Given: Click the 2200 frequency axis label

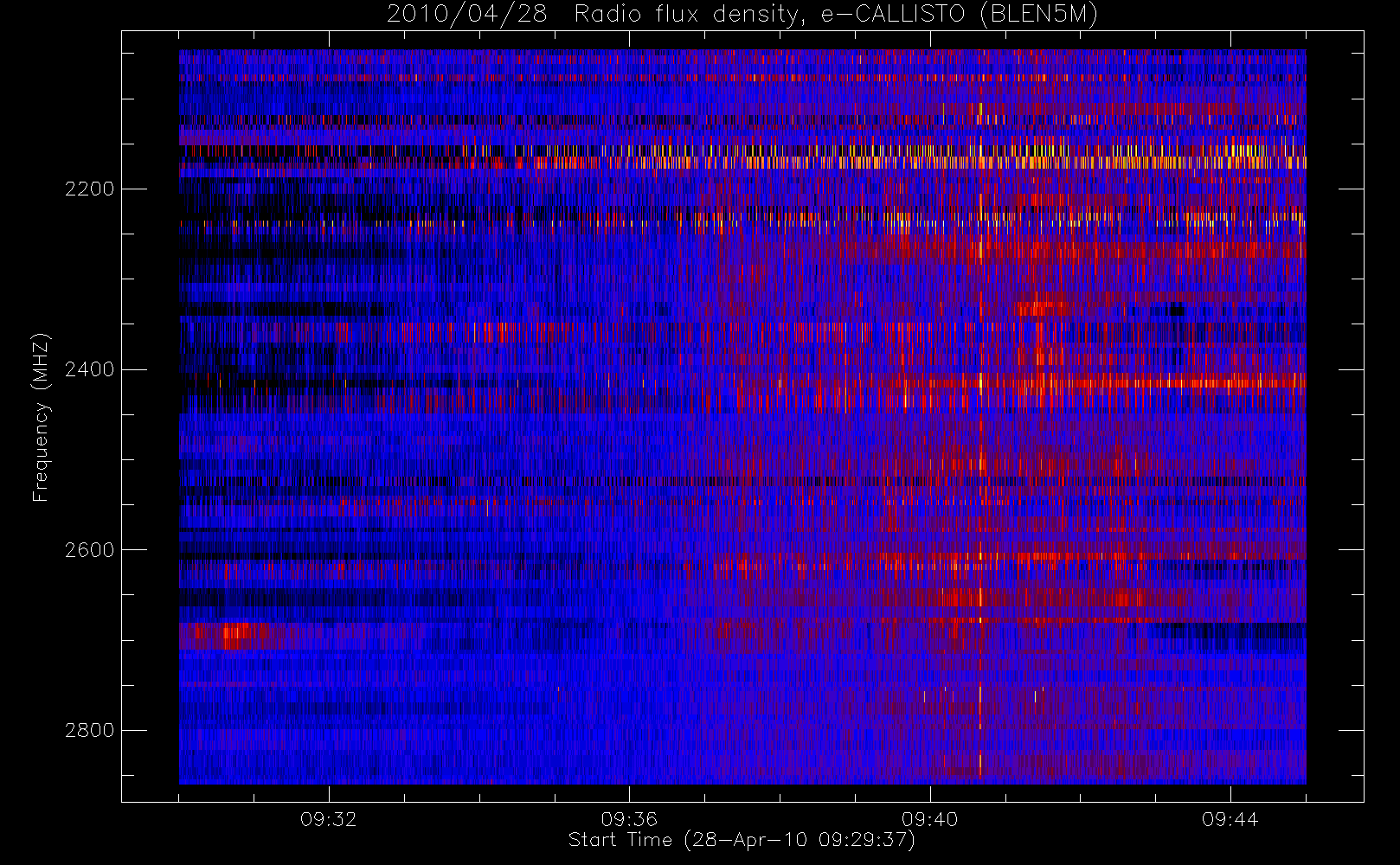Looking at the screenshot, I should click(x=89, y=189).
